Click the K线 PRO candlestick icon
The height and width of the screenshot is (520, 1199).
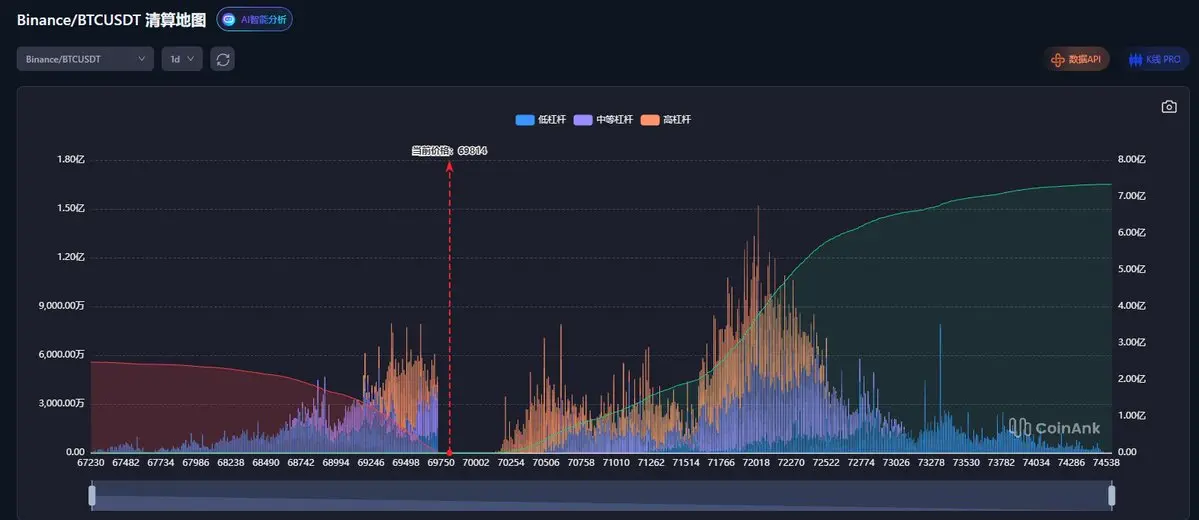(x=1136, y=59)
